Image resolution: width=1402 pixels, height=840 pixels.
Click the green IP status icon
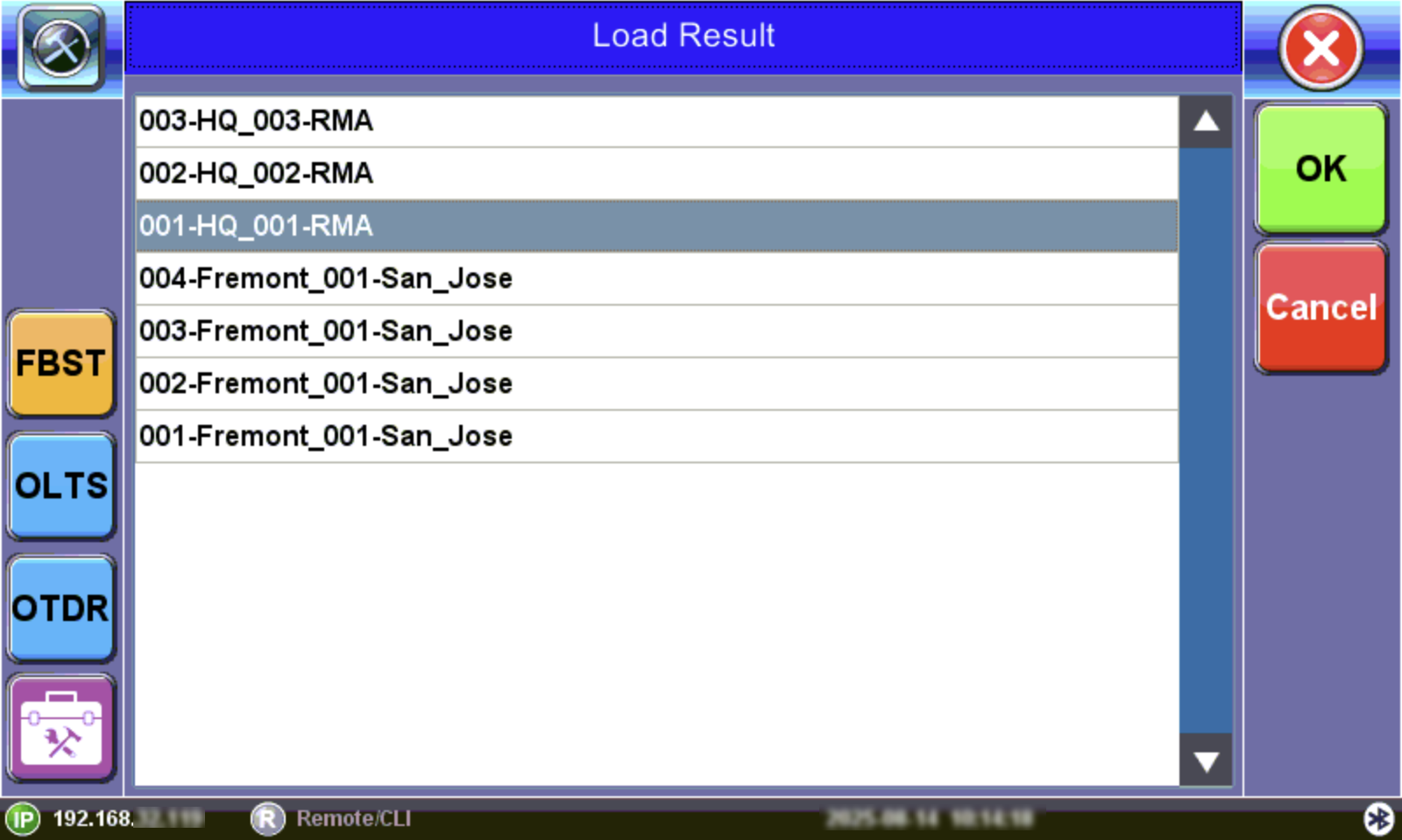(23, 819)
